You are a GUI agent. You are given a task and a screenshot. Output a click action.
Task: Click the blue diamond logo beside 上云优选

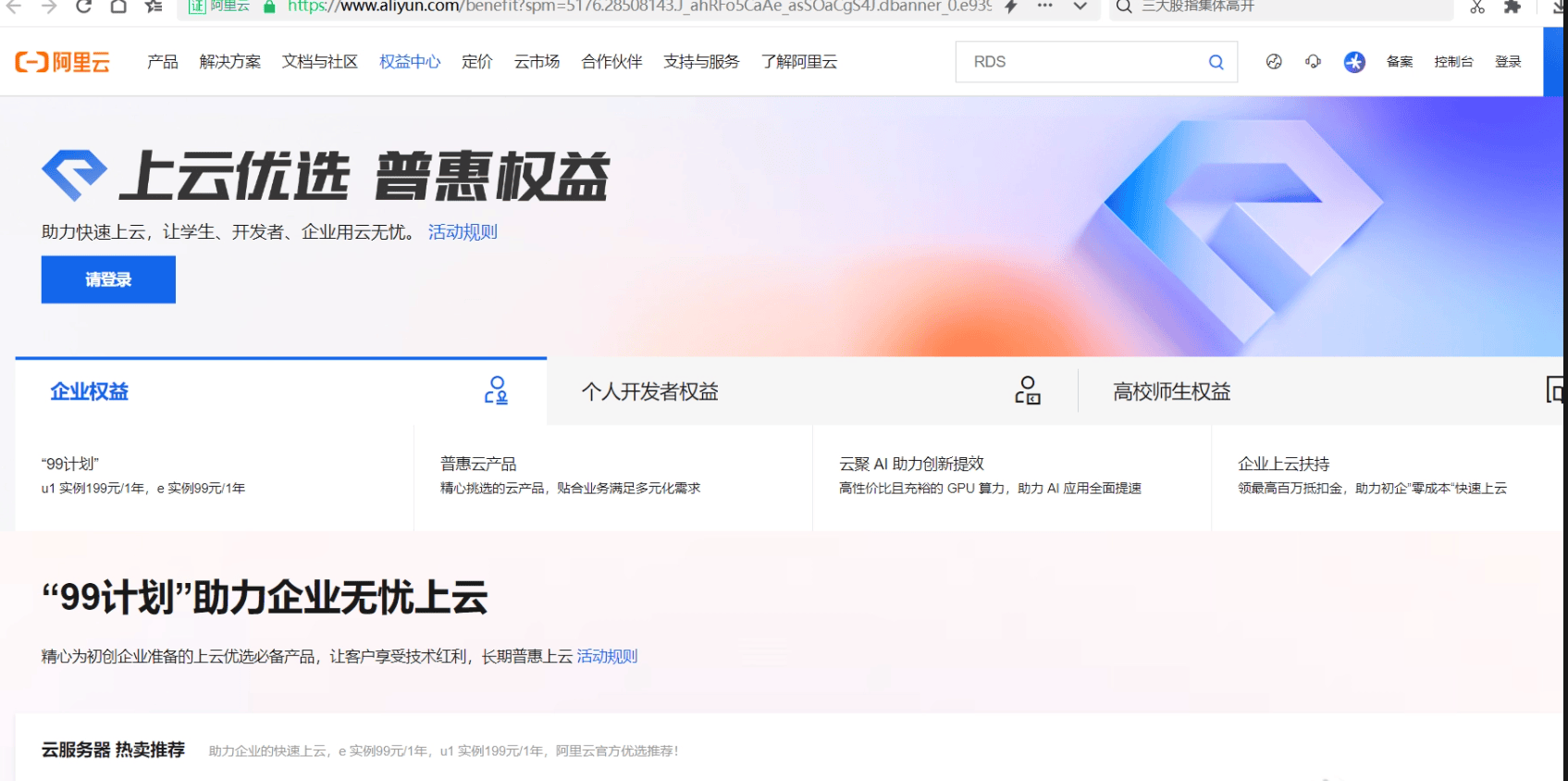pos(74,175)
